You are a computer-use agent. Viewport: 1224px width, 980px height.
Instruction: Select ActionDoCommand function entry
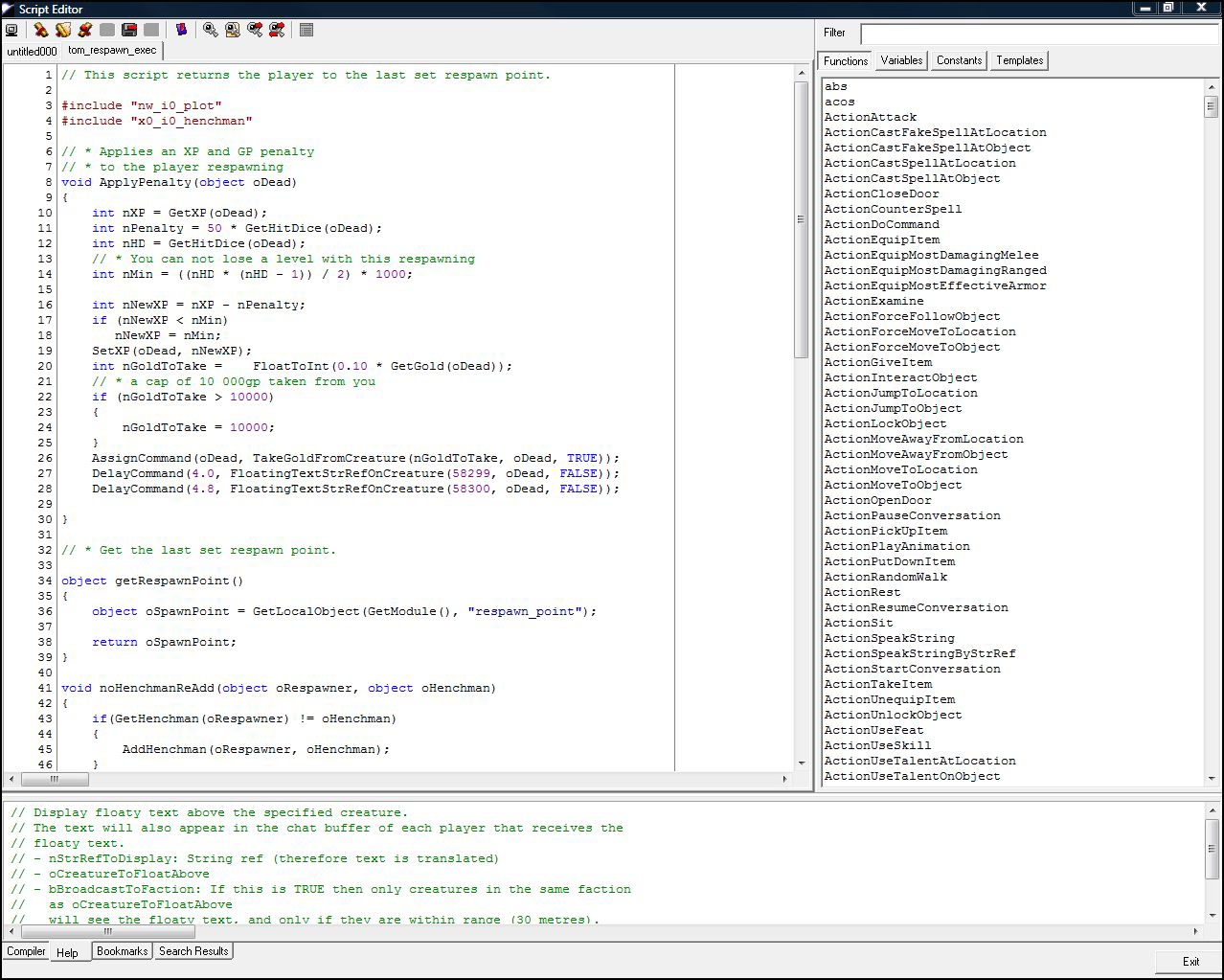(881, 224)
